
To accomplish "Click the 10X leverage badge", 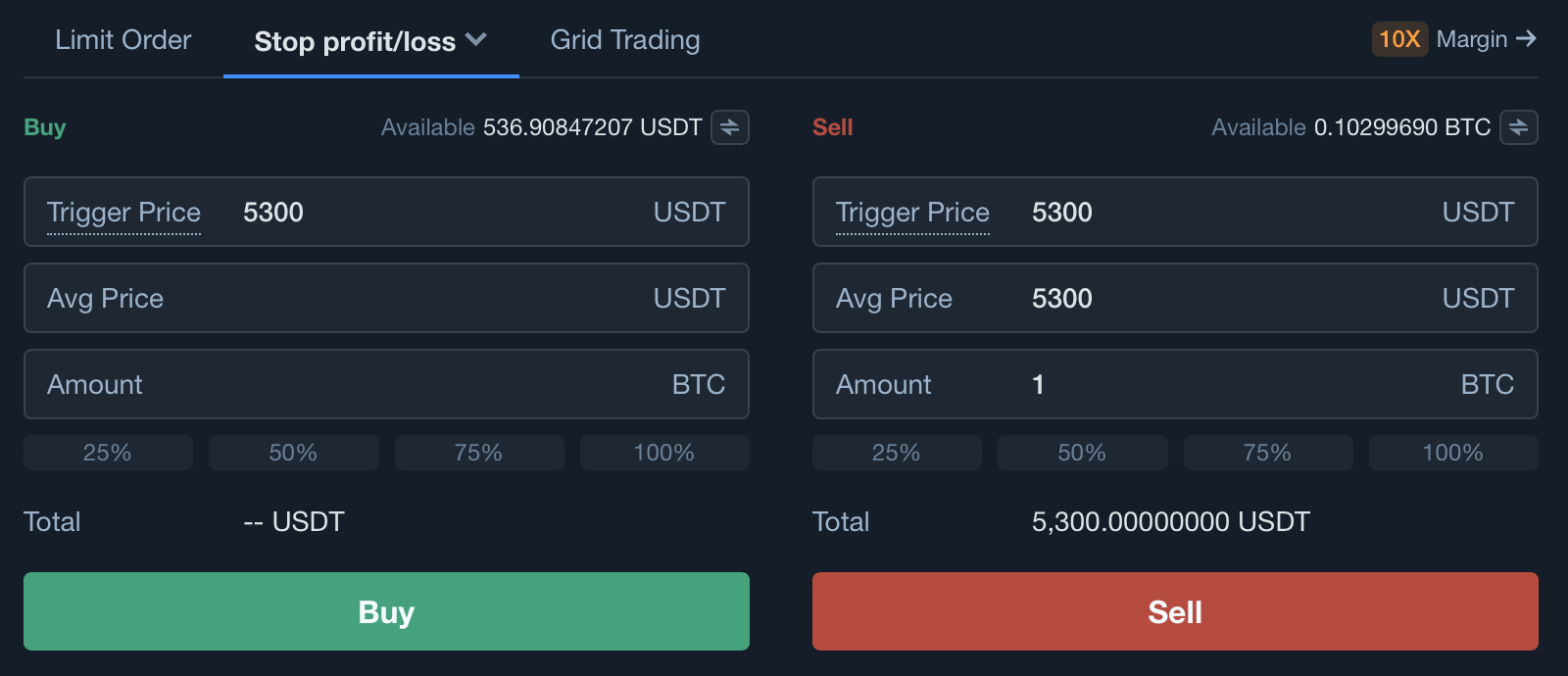I will [1398, 39].
